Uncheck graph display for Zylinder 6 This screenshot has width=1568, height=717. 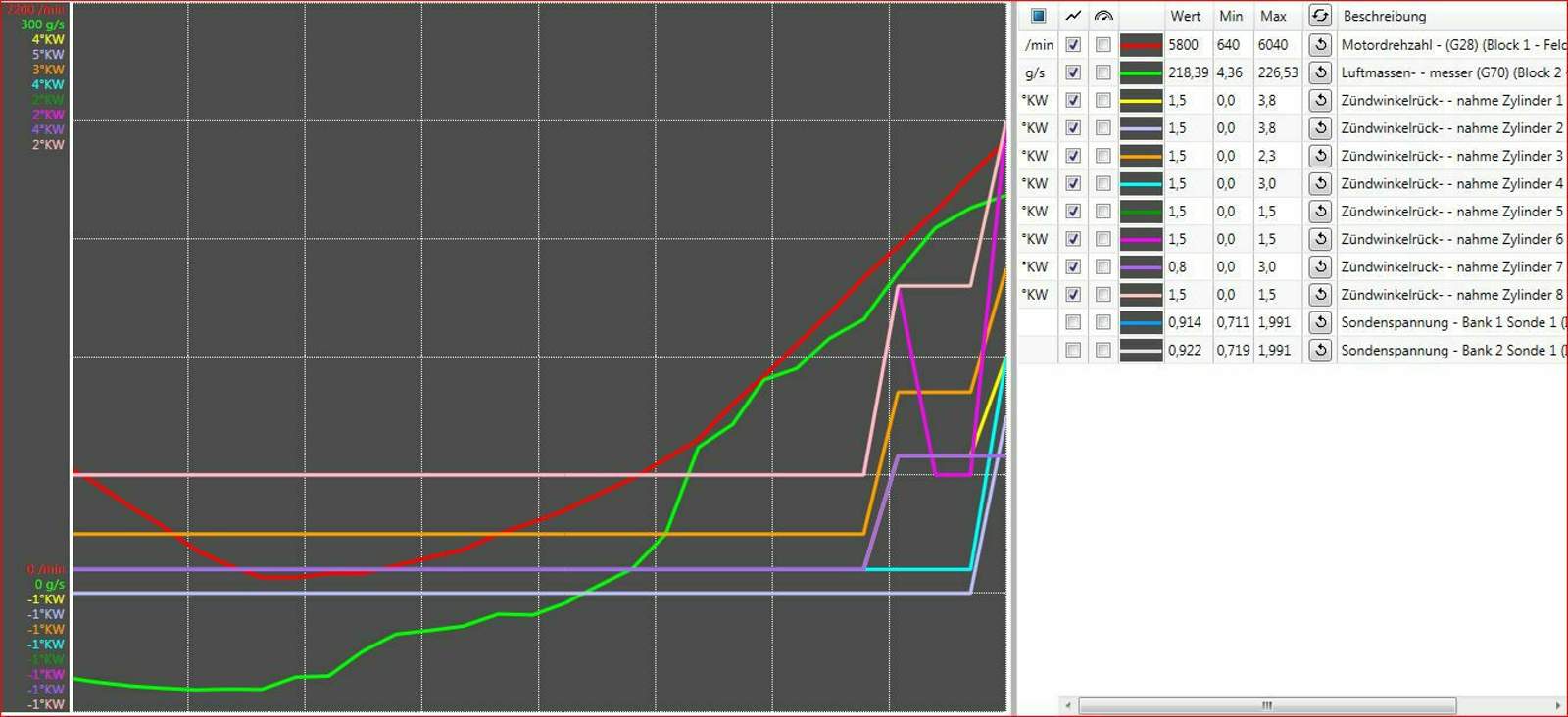tap(1073, 239)
